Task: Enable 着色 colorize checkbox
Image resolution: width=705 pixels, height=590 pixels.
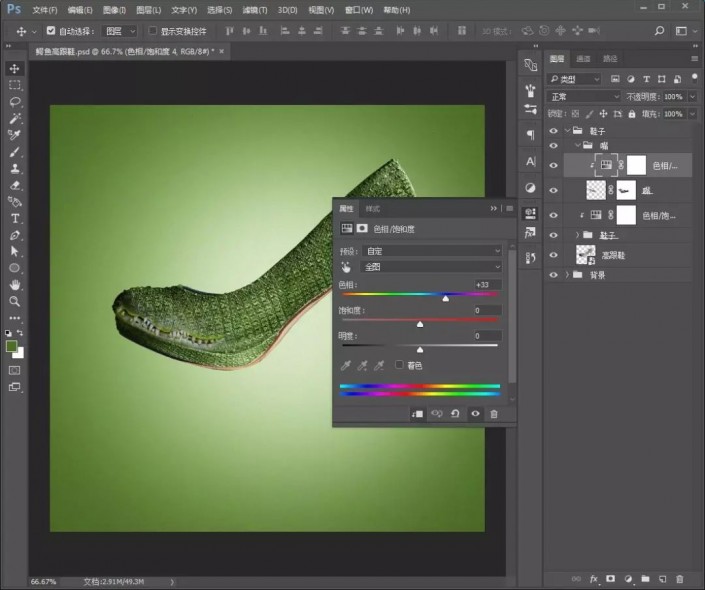Action: (399, 365)
